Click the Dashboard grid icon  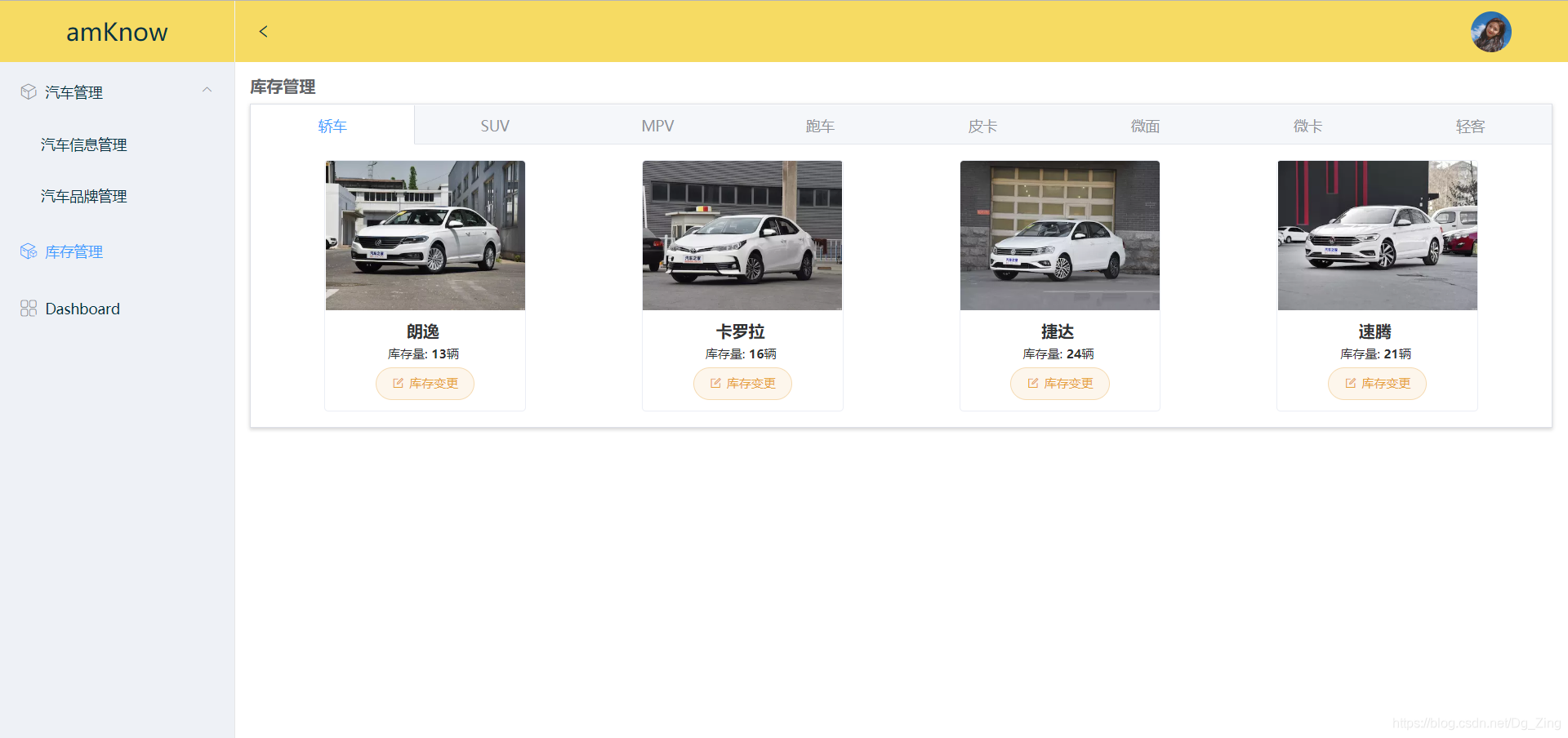click(29, 309)
